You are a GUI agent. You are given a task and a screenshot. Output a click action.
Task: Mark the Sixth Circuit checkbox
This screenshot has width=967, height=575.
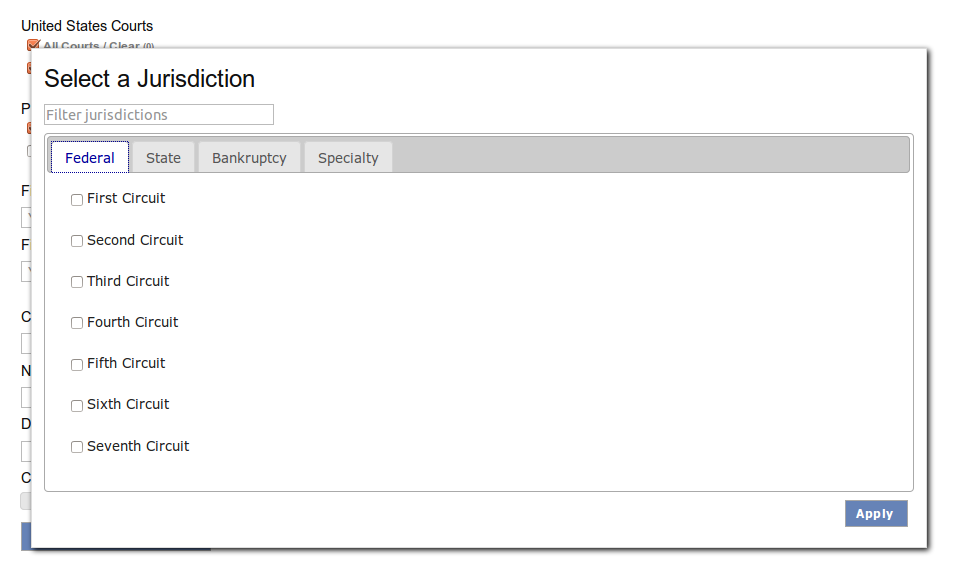tap(77, 405)
